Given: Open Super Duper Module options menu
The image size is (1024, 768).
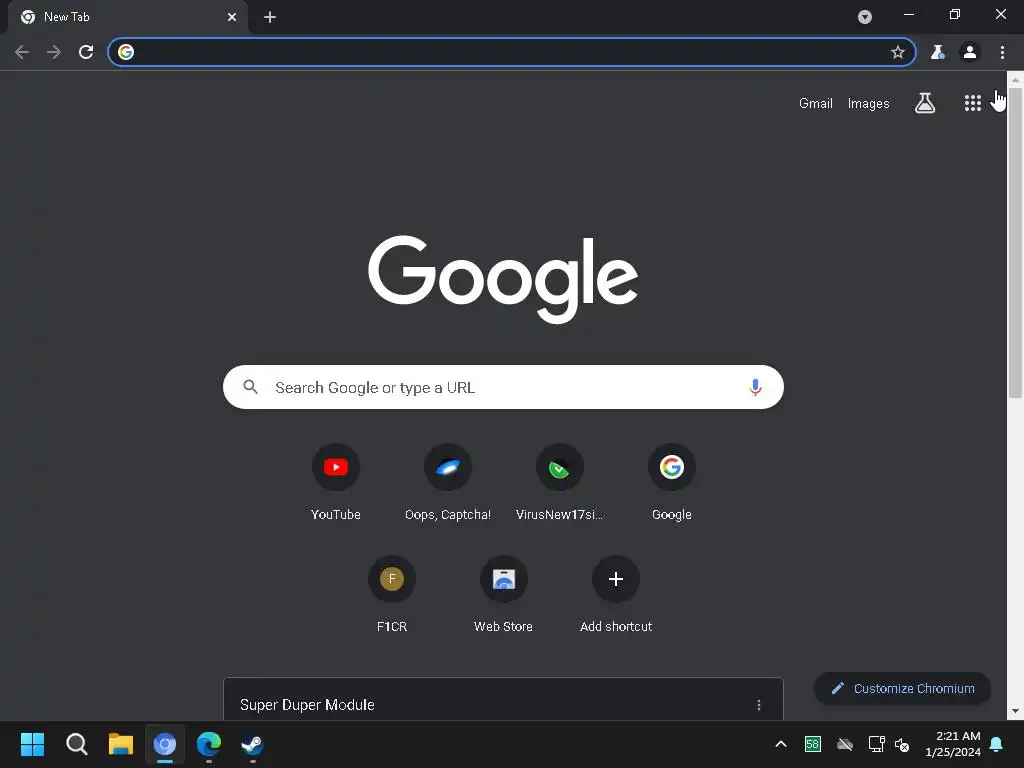Looking at the screenshot, I should [x=759, y=705].
